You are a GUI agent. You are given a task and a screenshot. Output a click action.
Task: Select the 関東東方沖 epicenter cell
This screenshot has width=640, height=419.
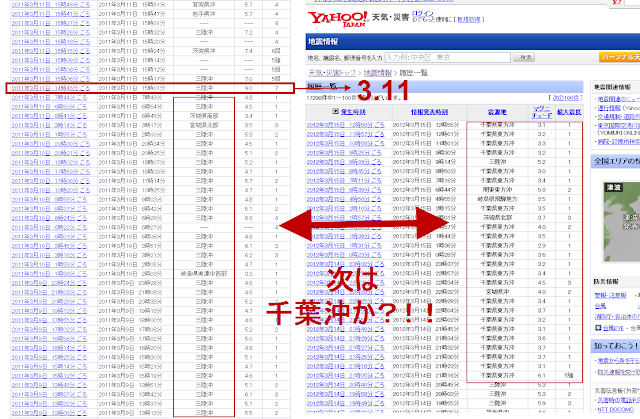pos(498,190)
